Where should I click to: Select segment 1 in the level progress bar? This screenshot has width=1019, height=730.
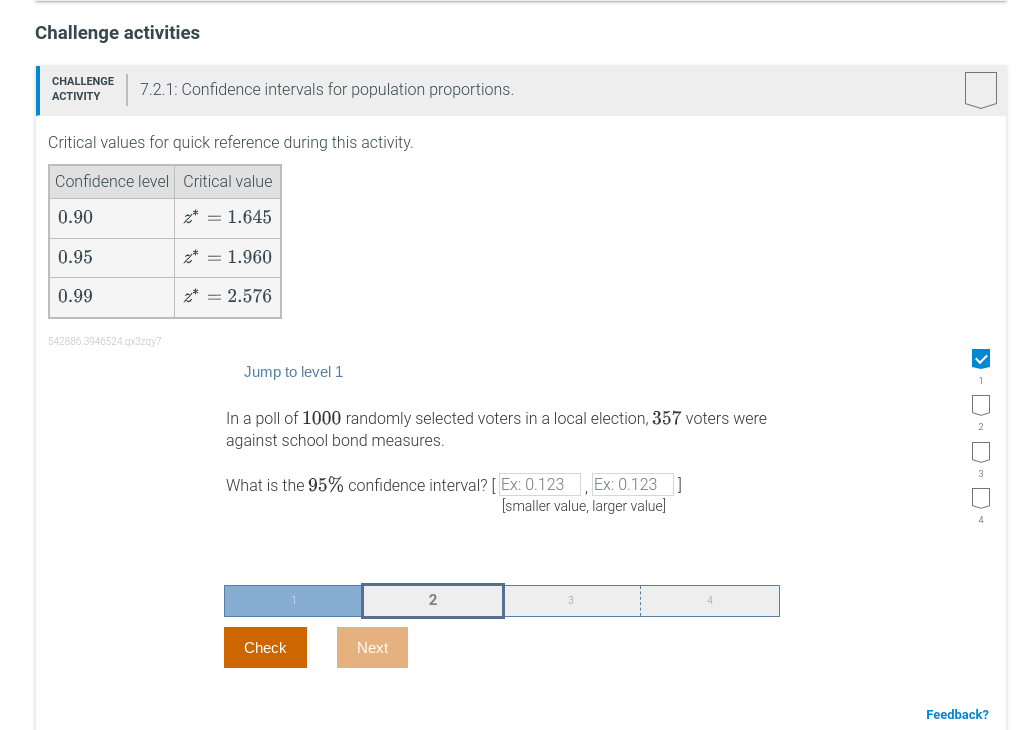[293, 600]
